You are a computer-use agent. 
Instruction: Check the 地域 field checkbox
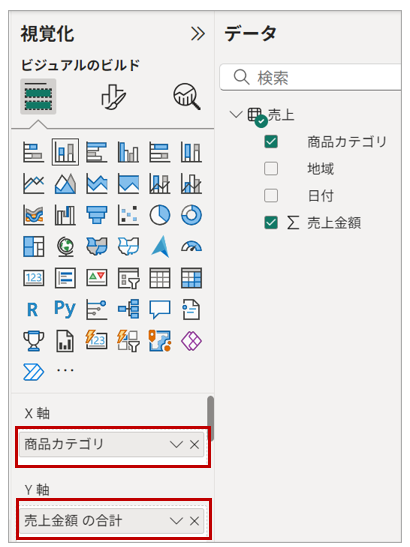[x=271, y=169]
